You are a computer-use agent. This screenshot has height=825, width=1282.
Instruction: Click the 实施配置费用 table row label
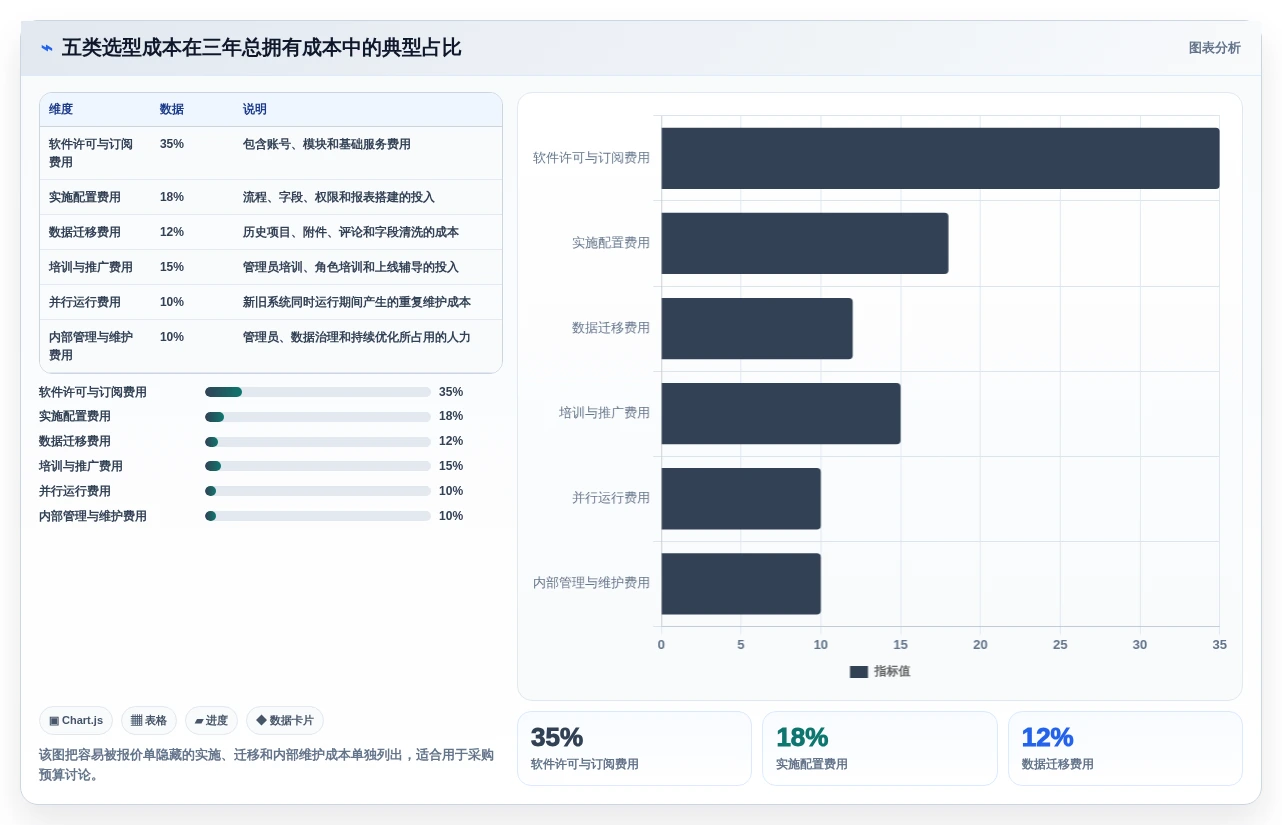[85, 197]
